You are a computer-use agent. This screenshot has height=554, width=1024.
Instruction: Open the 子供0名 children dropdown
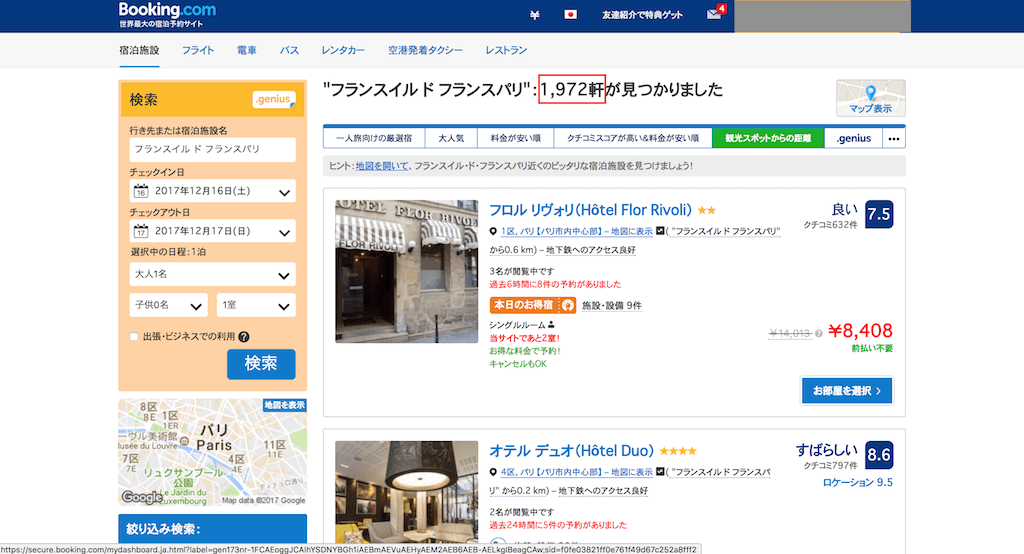point(168,305)
